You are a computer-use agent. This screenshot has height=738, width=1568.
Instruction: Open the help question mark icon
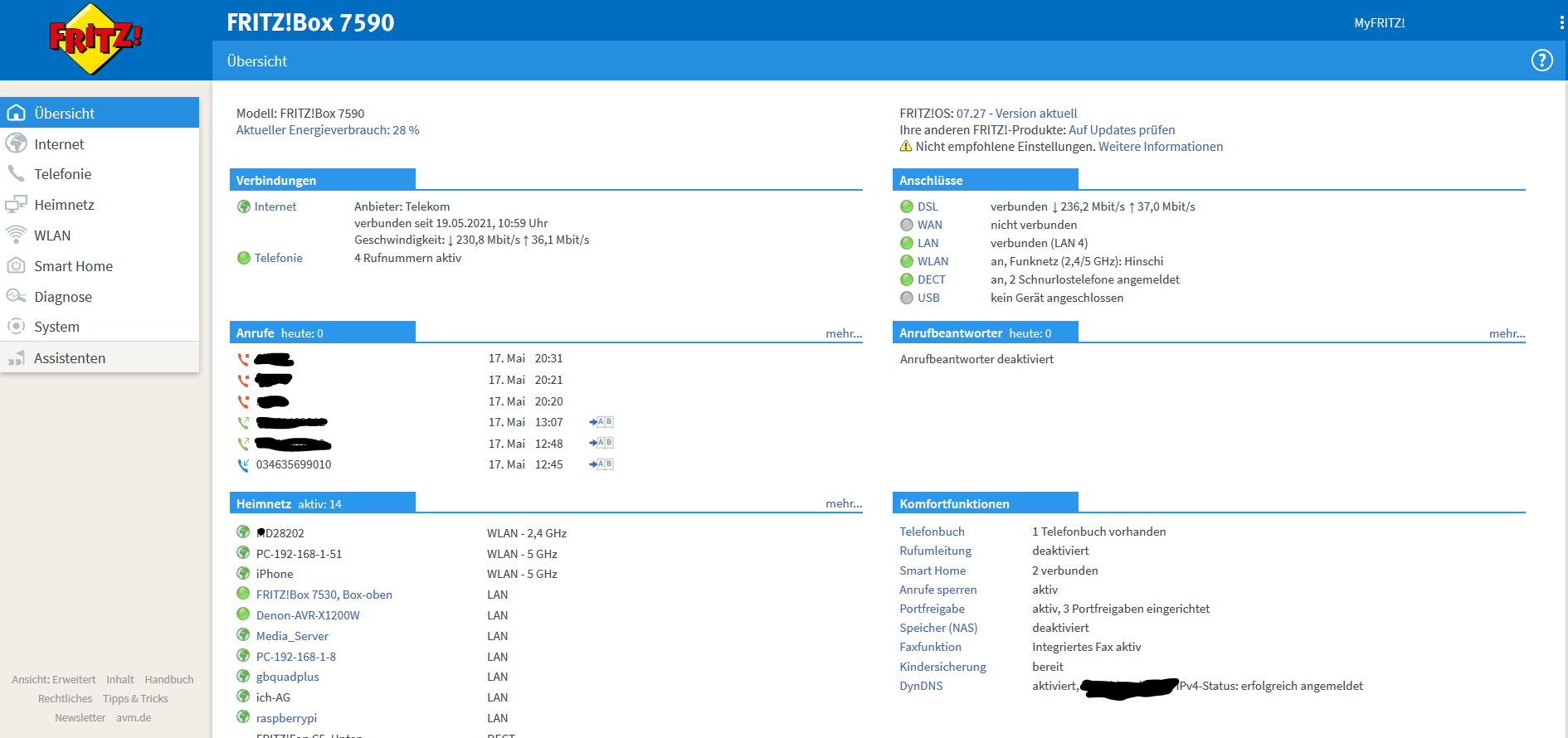point(1541,61)
